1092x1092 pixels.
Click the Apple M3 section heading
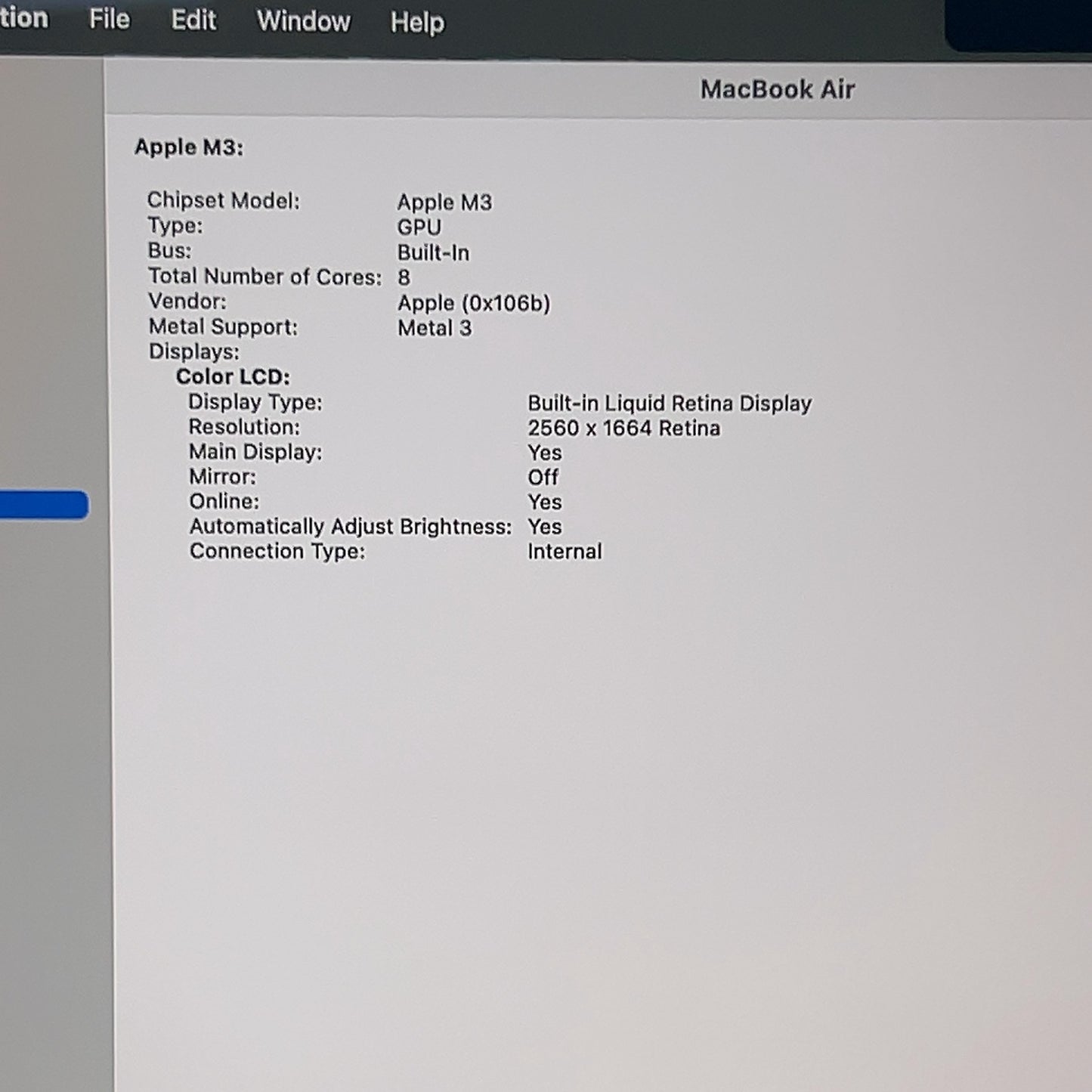189,147
